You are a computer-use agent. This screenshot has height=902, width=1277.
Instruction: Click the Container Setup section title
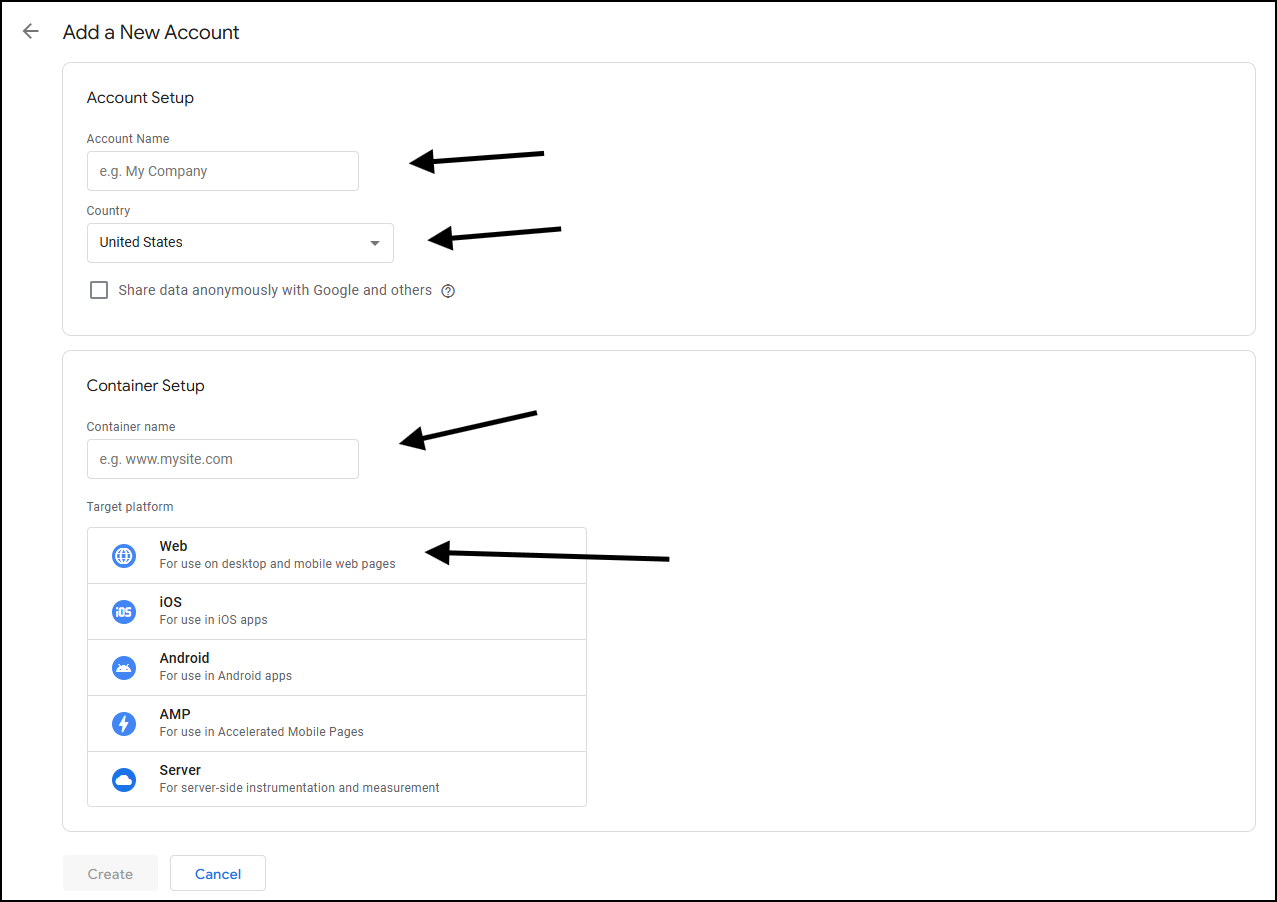pos(146,386)
